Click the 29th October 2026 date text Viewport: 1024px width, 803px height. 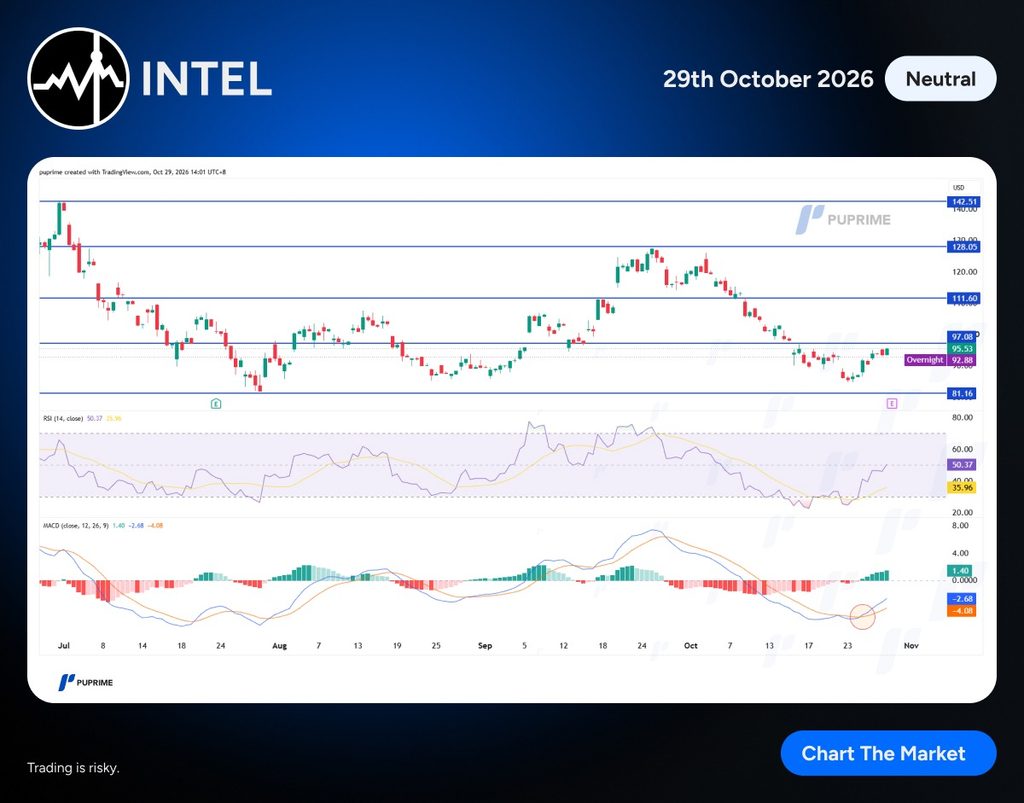[x=768, y=79]
